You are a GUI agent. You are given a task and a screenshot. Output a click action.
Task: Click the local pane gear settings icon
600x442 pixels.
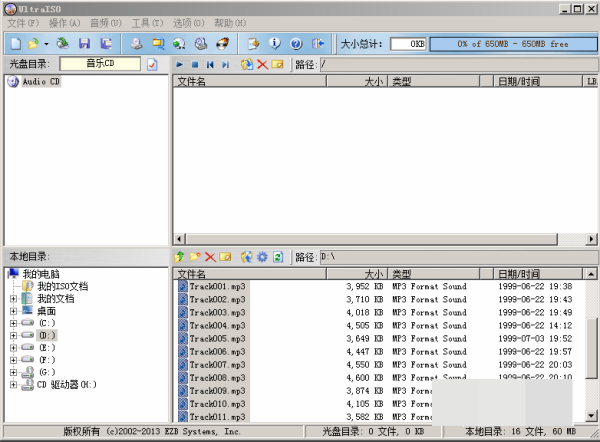point(262,257)
